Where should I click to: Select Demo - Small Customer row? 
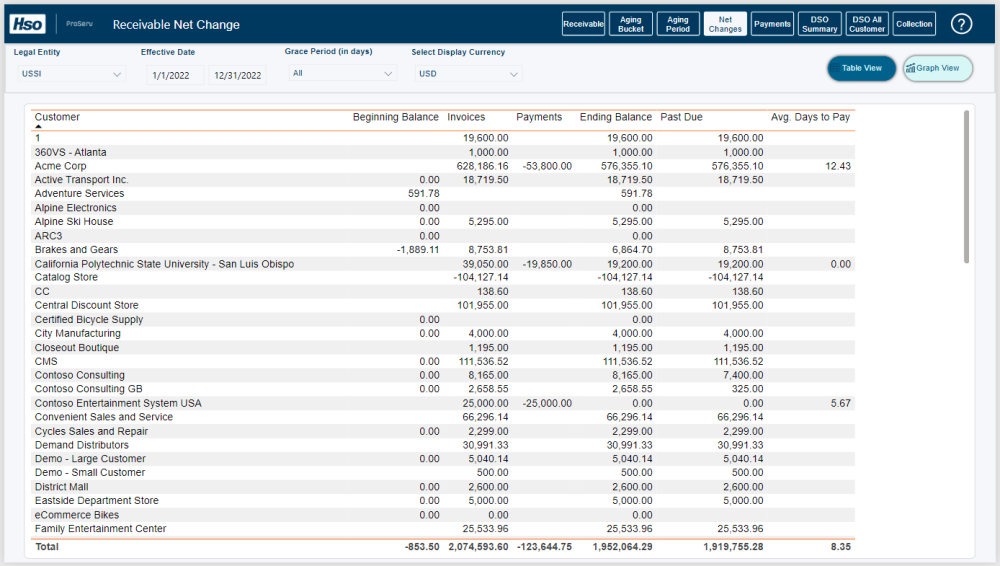point(443,472)
